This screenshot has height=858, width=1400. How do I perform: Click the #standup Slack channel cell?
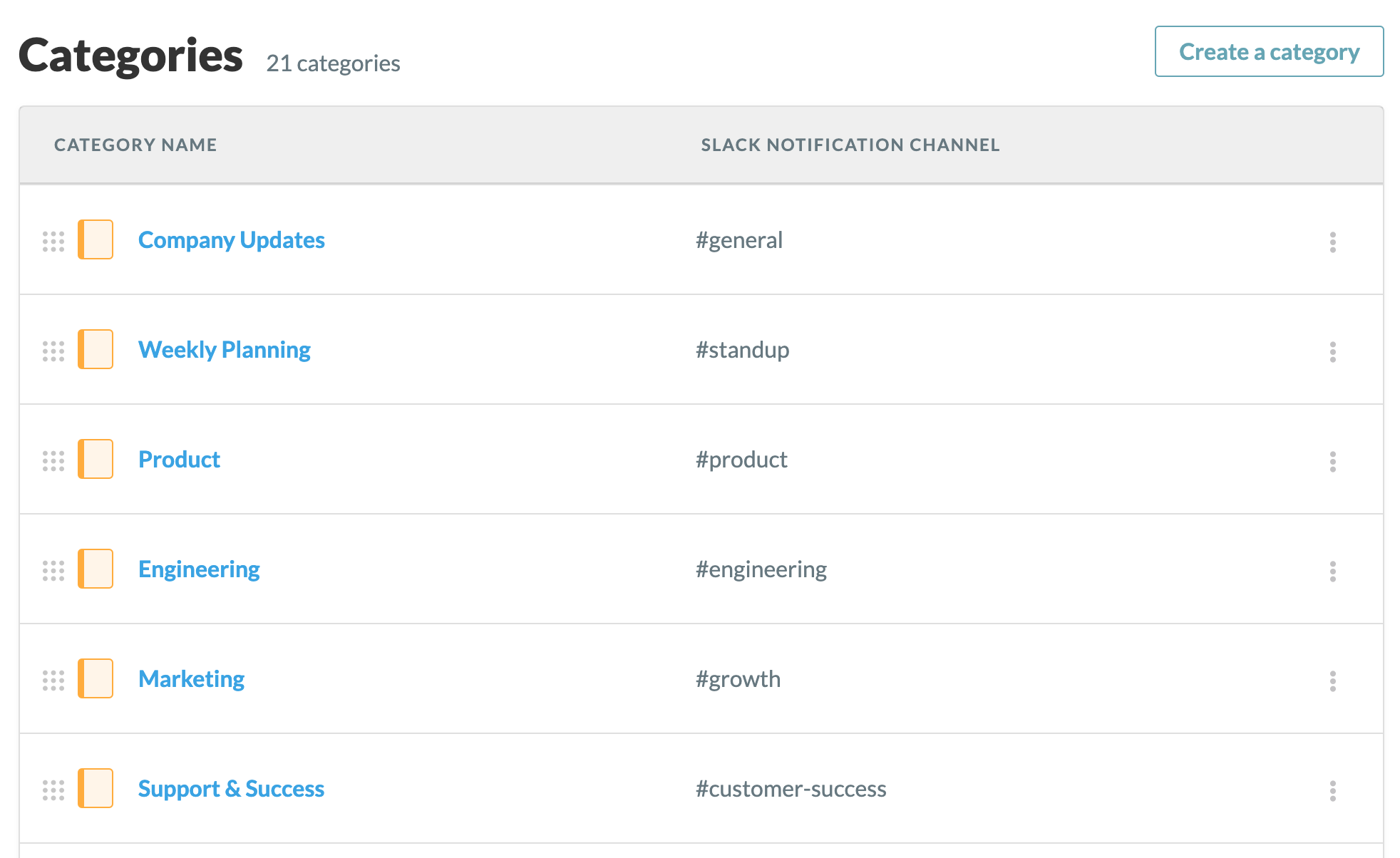click(743, 350)
